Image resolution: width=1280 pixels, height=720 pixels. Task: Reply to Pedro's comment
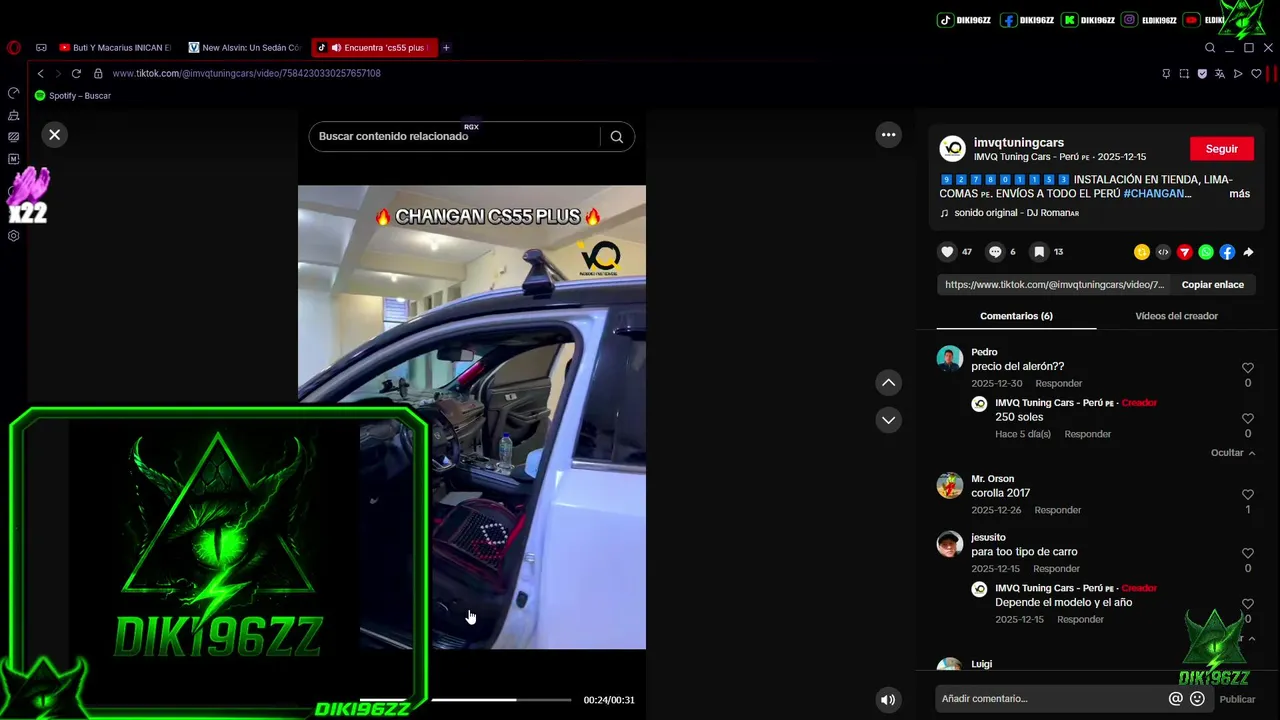tap(1058, 384)
